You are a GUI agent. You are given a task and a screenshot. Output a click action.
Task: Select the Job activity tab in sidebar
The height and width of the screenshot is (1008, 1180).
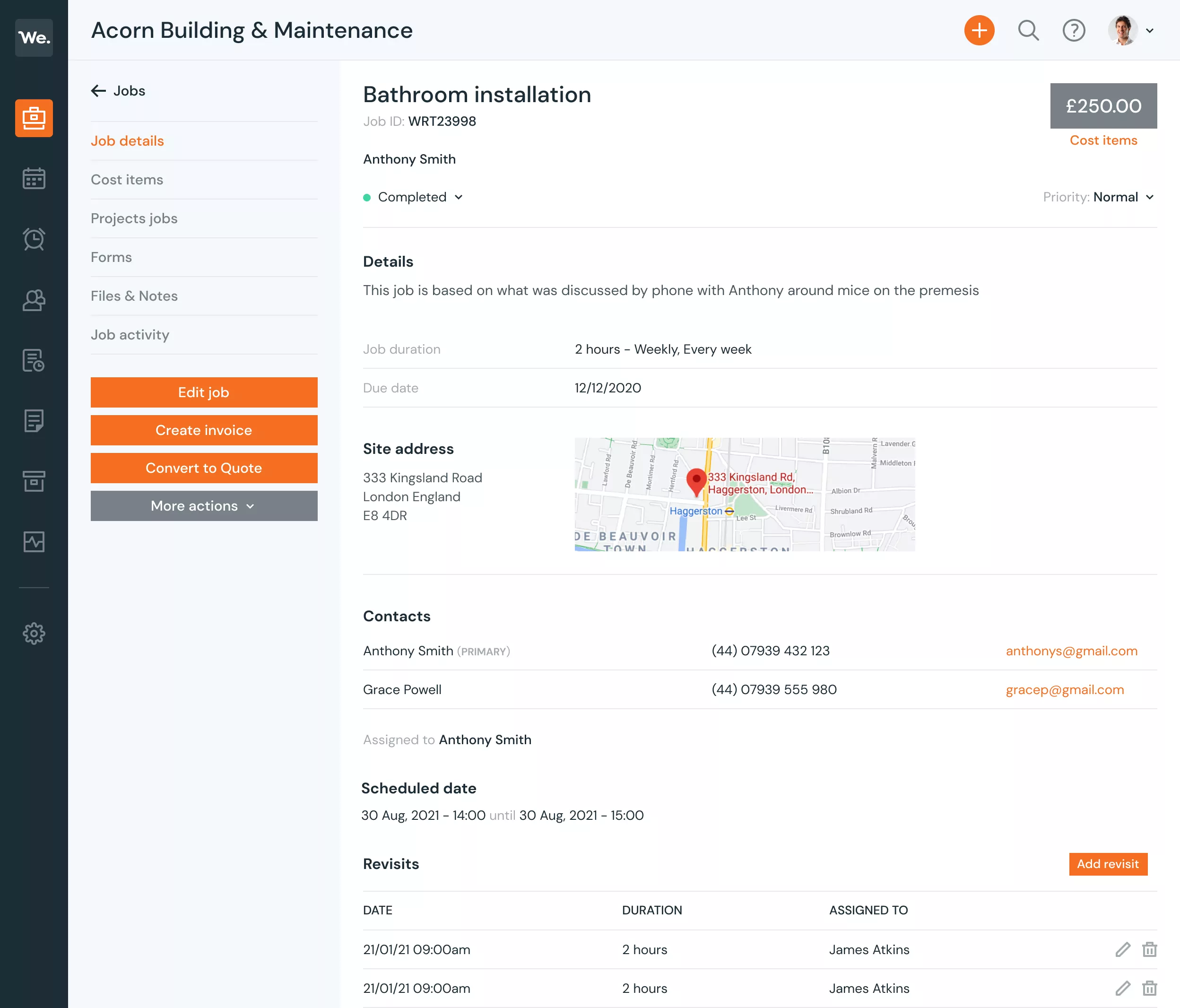point(130,334)
